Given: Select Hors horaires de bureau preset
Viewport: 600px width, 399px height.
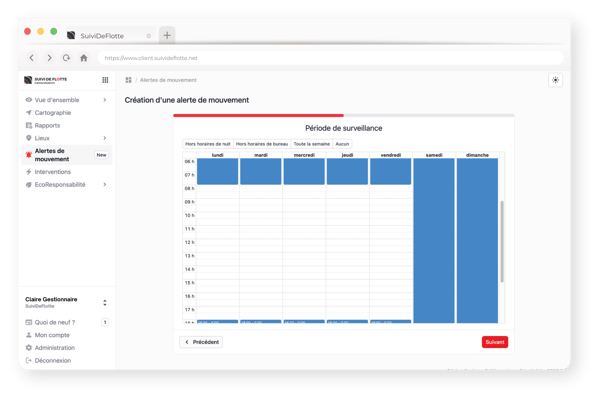Looking at the screenshot, I should tap(262, 144).
